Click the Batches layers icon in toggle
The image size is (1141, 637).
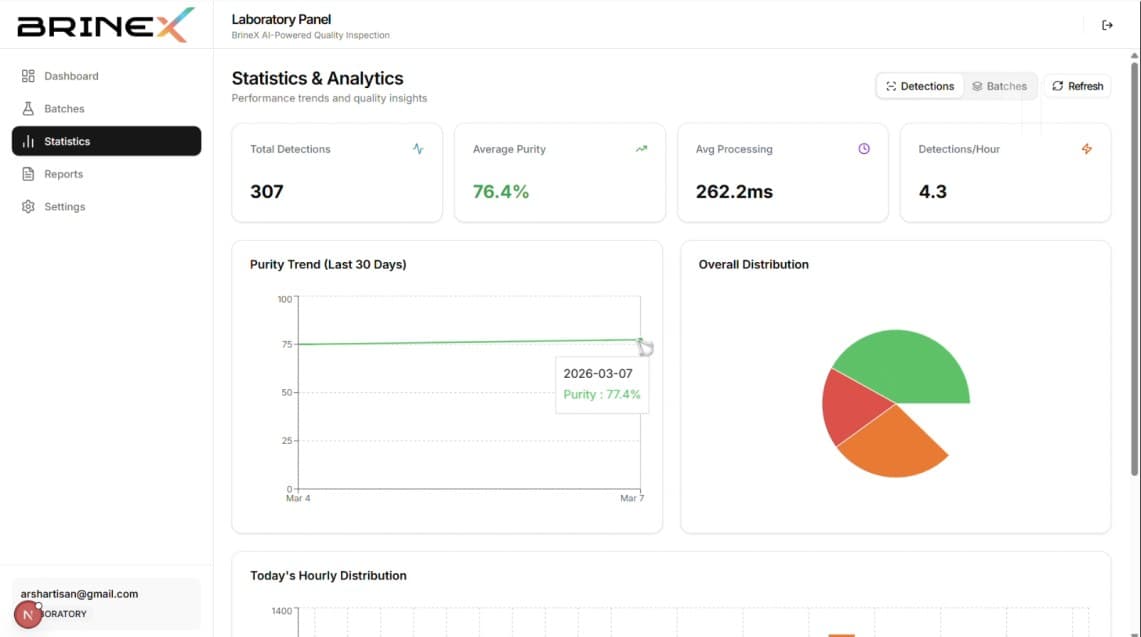pyautogui.click(x=977, y=86)
